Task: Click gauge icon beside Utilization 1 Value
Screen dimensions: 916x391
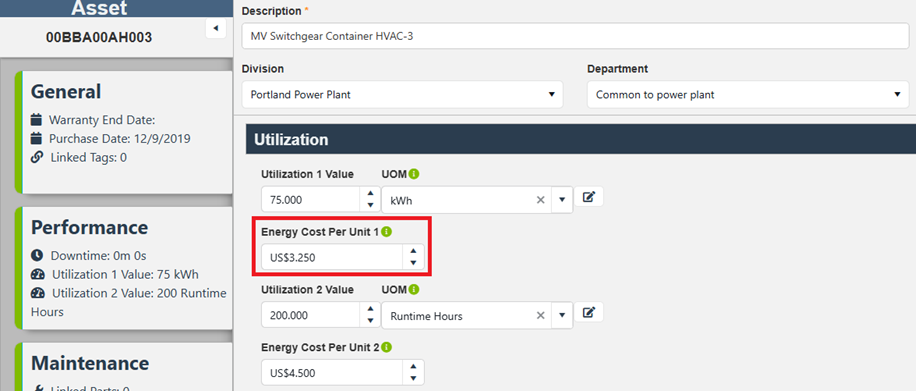Action: (x=37, y=275)
